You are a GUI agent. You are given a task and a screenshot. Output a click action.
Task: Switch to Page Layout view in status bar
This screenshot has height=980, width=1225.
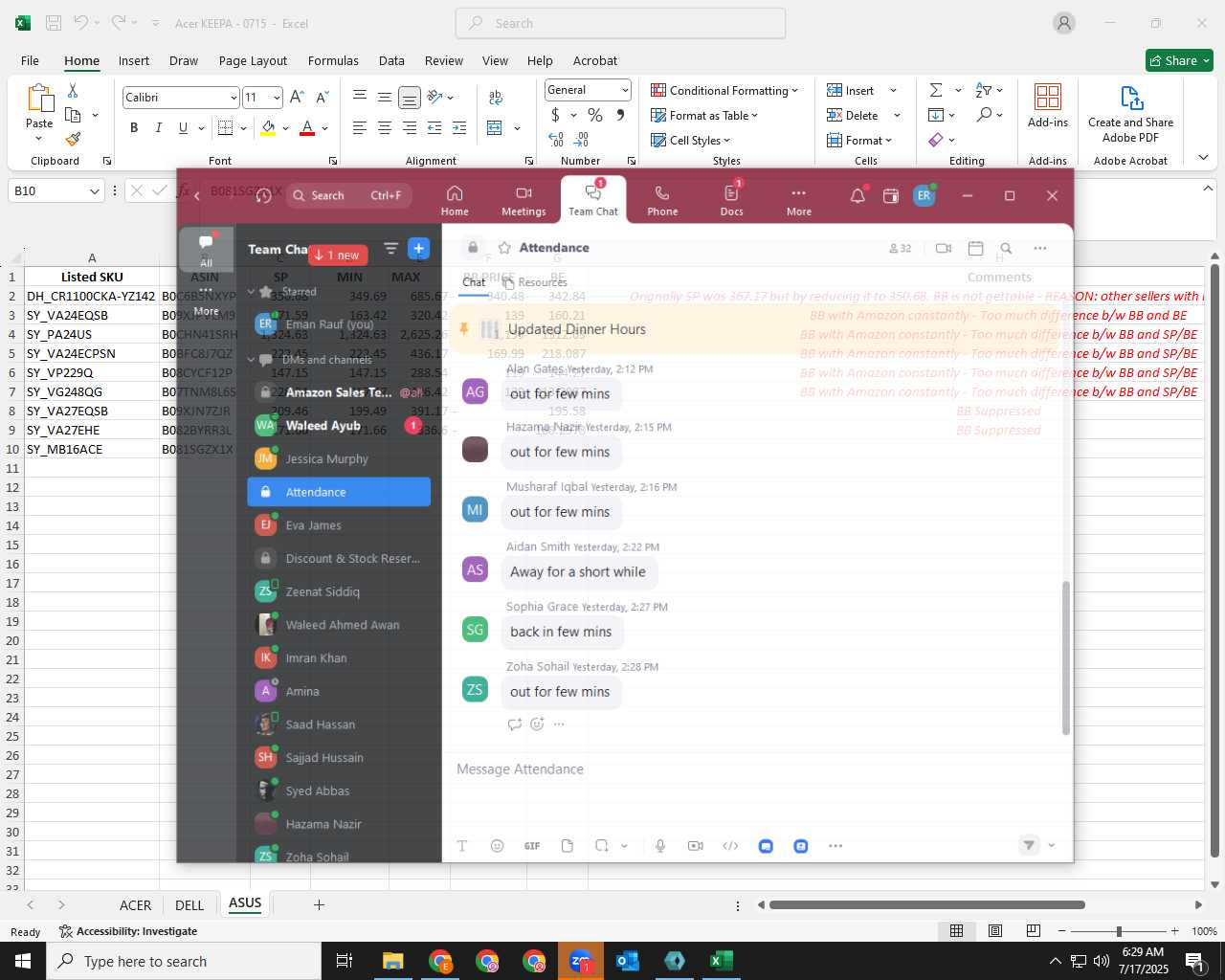995,931
